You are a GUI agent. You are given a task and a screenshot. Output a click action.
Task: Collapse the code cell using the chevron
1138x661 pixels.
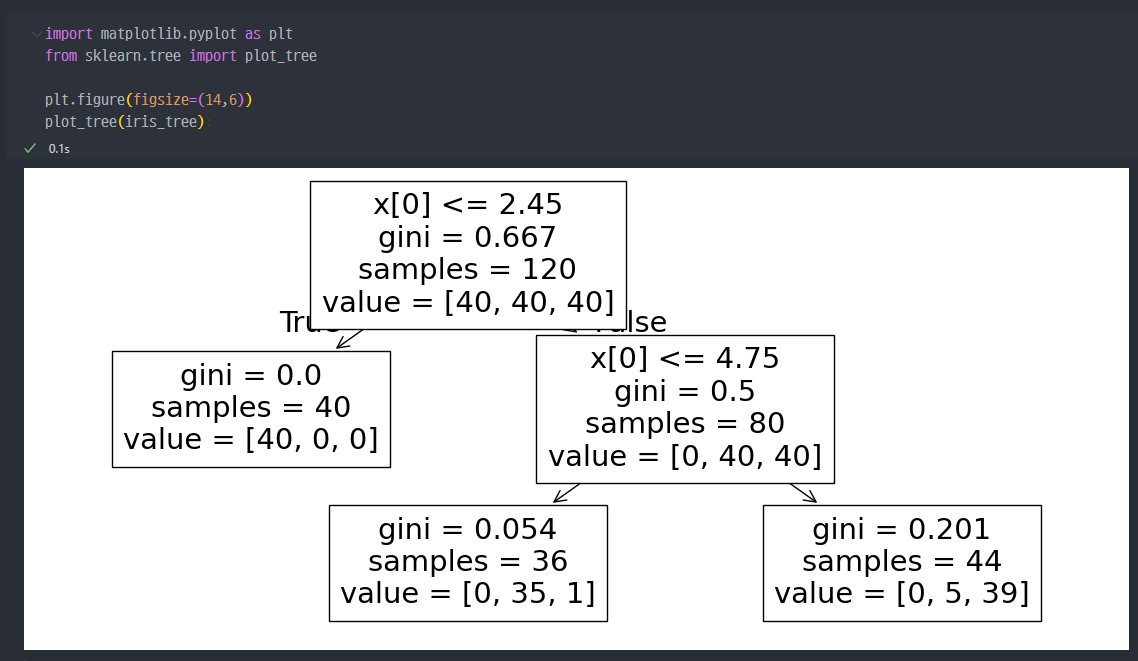36,34
